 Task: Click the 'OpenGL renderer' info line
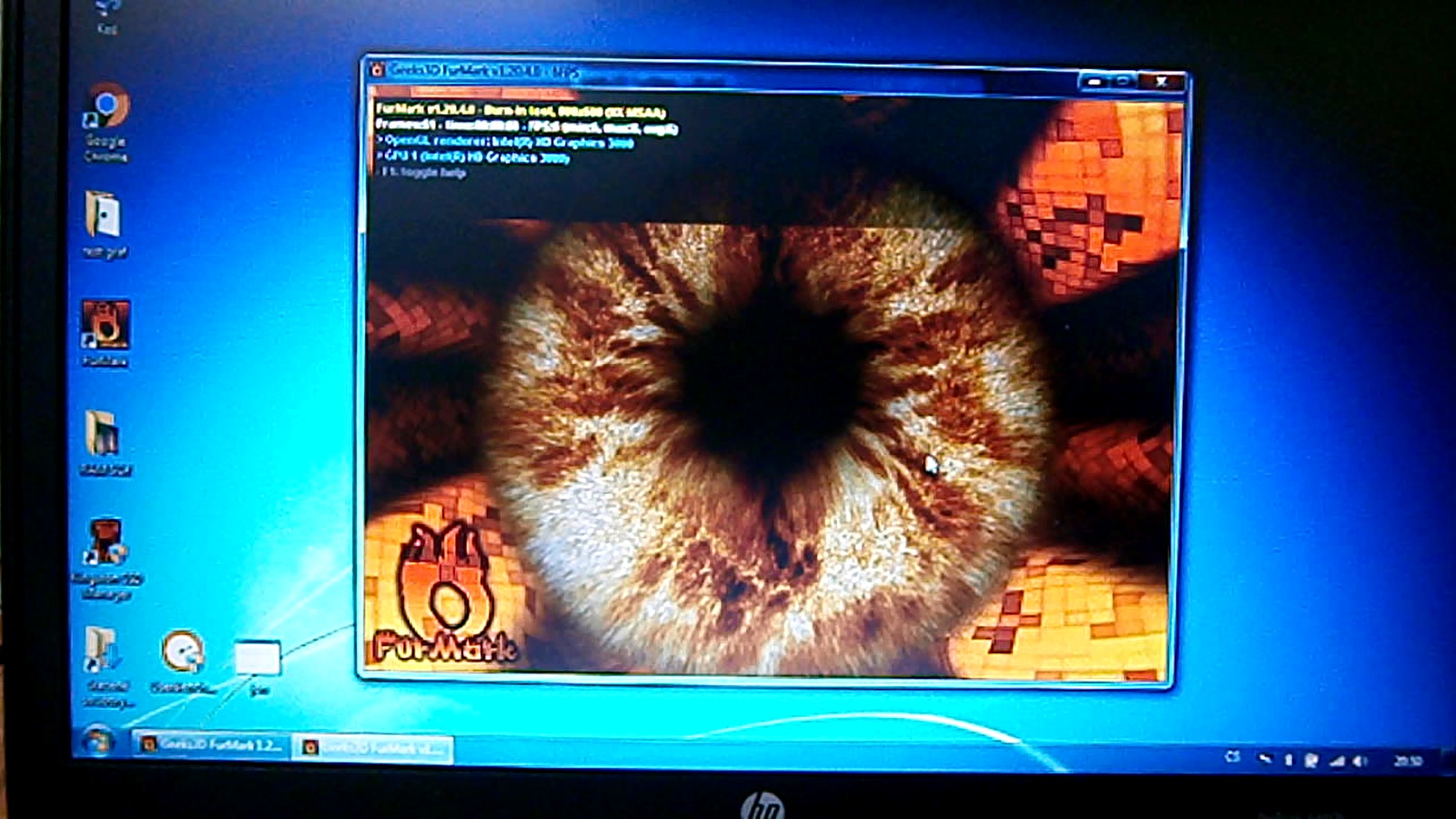tap(505, 142)
